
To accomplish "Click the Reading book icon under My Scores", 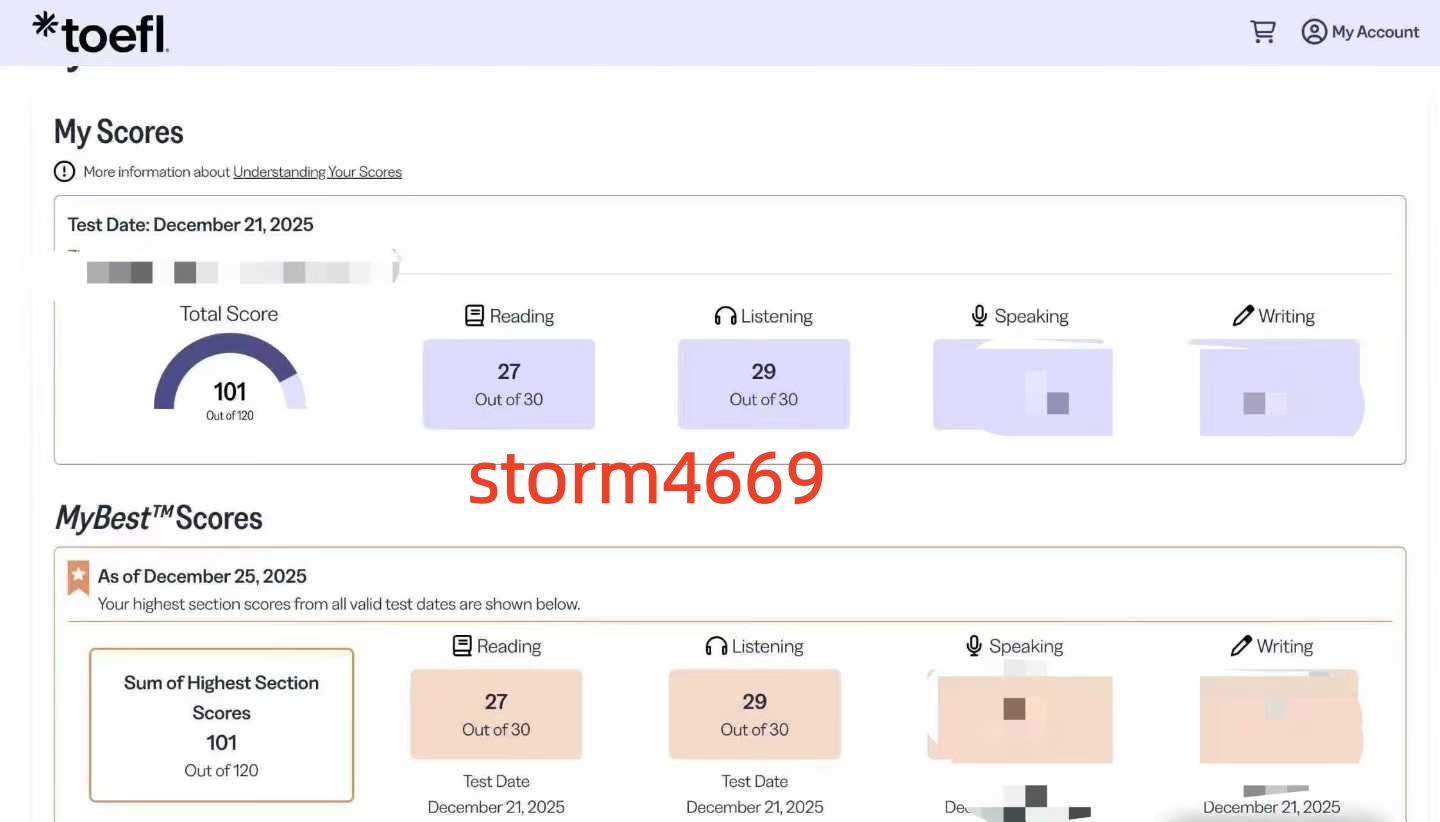I will (x=475, y=316).
